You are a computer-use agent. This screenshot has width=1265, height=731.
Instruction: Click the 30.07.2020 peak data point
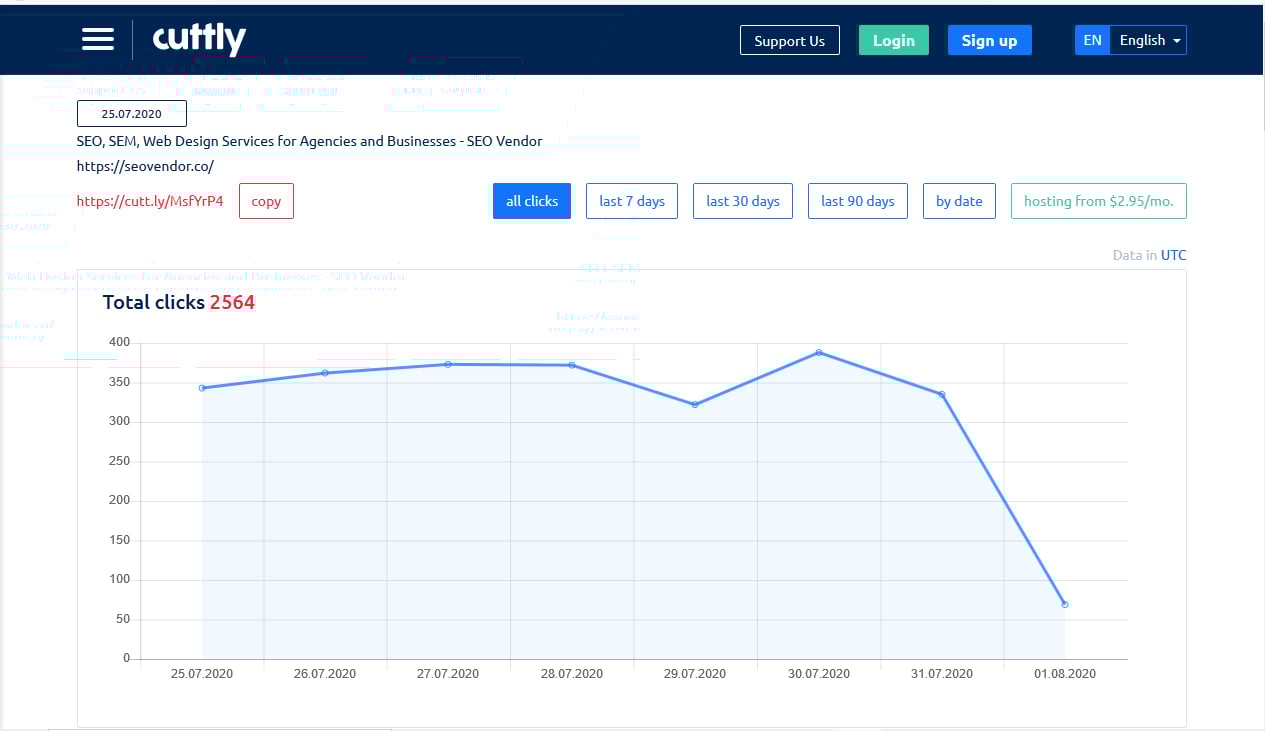click(818, 352)
